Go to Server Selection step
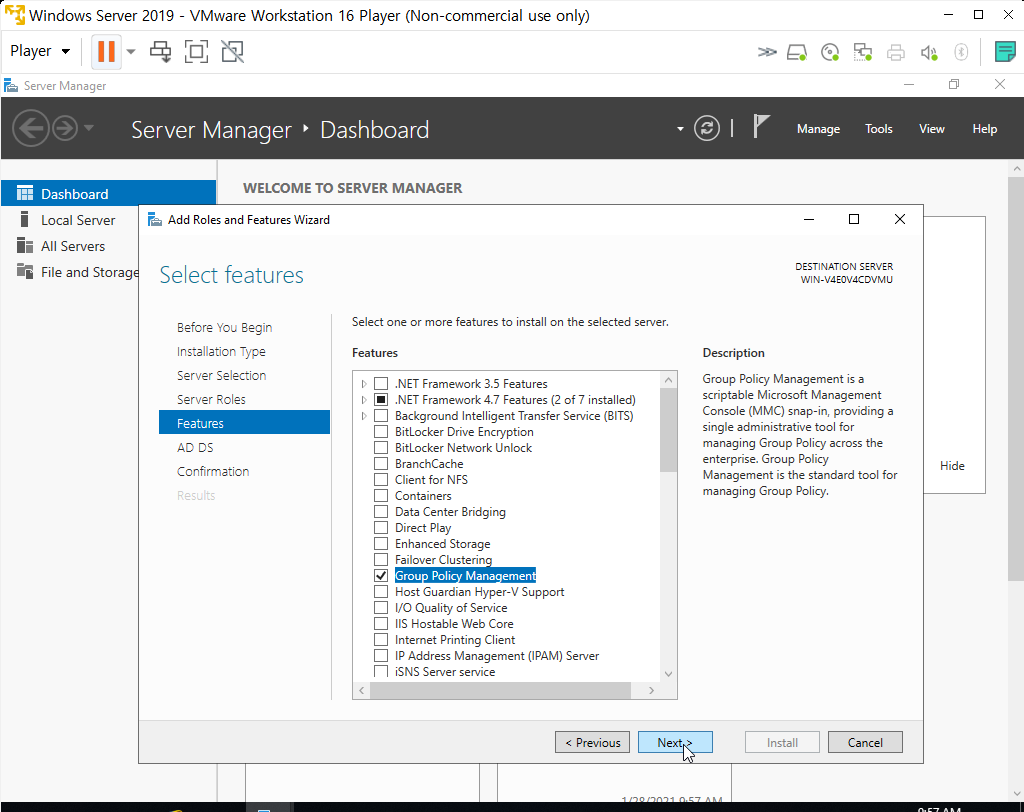This screenshot has height=812, width=1024. tap(221, 376)
